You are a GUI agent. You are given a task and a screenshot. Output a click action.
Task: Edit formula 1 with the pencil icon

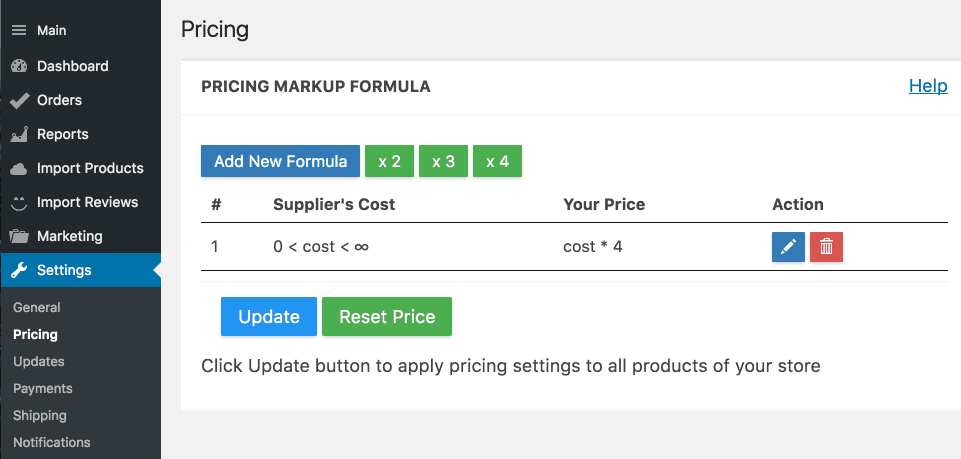[788, 247]
